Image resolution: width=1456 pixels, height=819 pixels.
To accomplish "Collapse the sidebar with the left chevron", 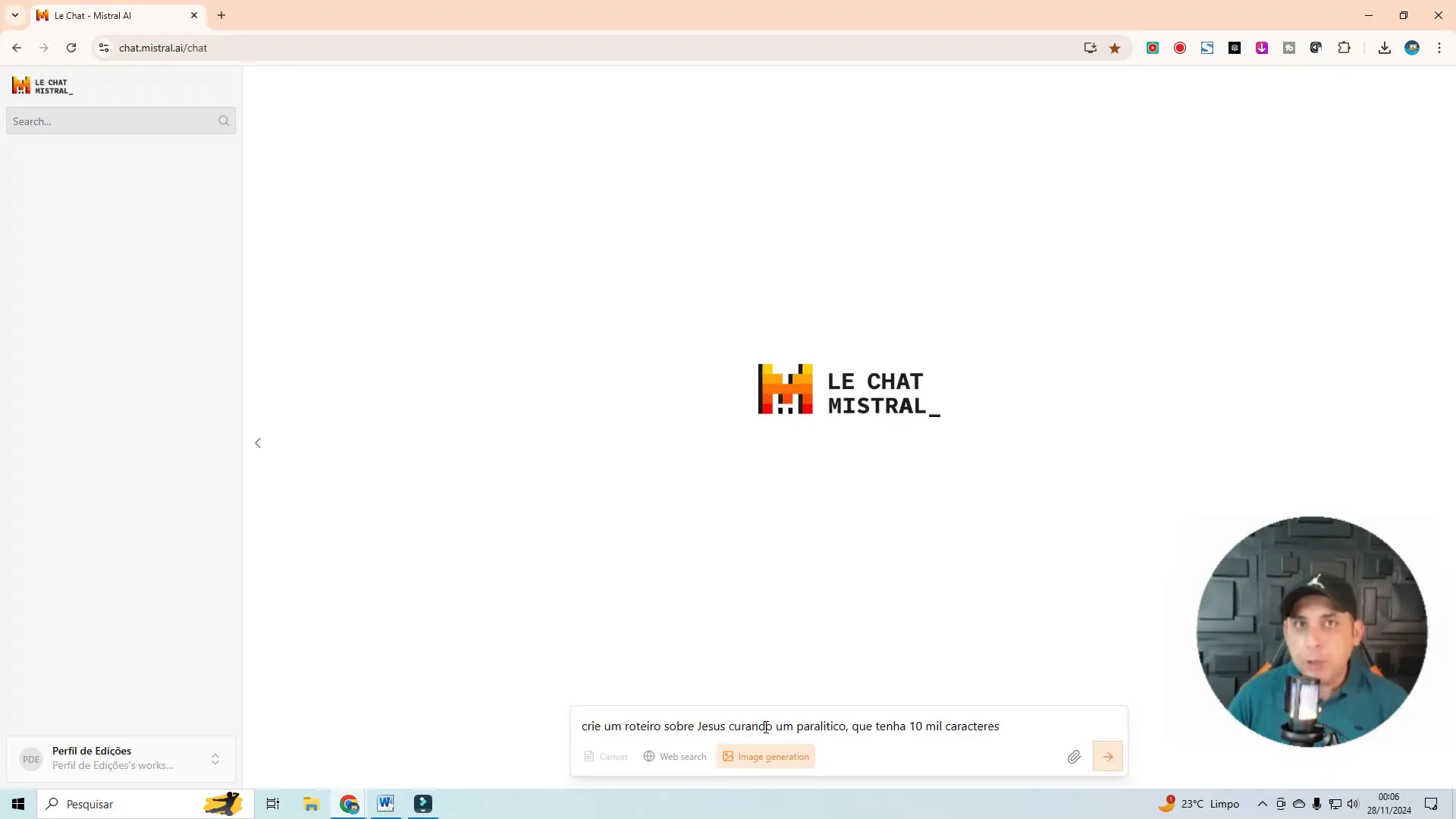I will click(258, 443).
